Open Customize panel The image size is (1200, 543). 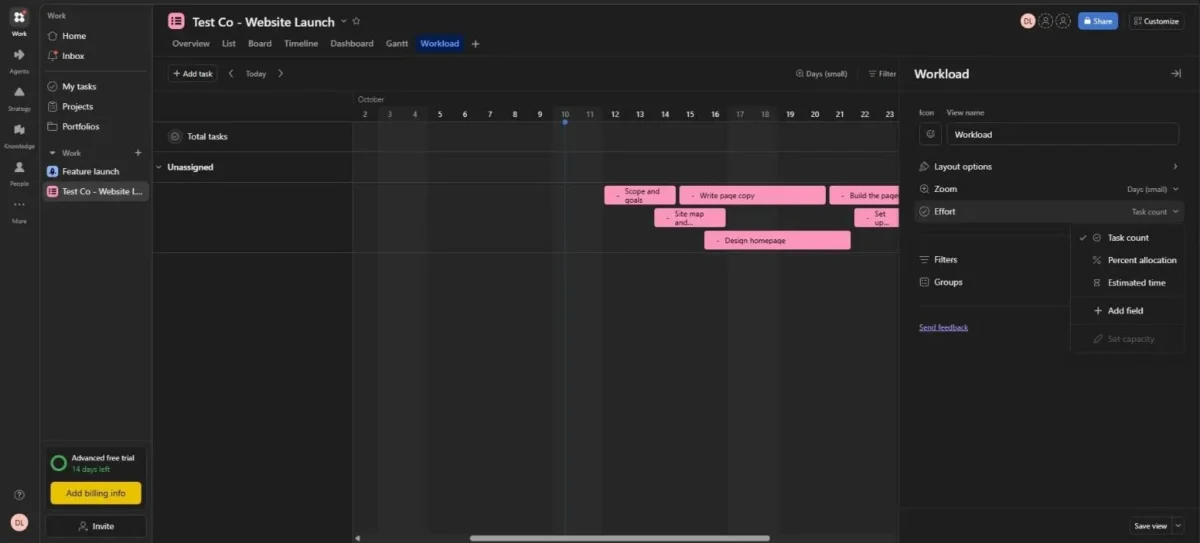(x=1156, y=21)
